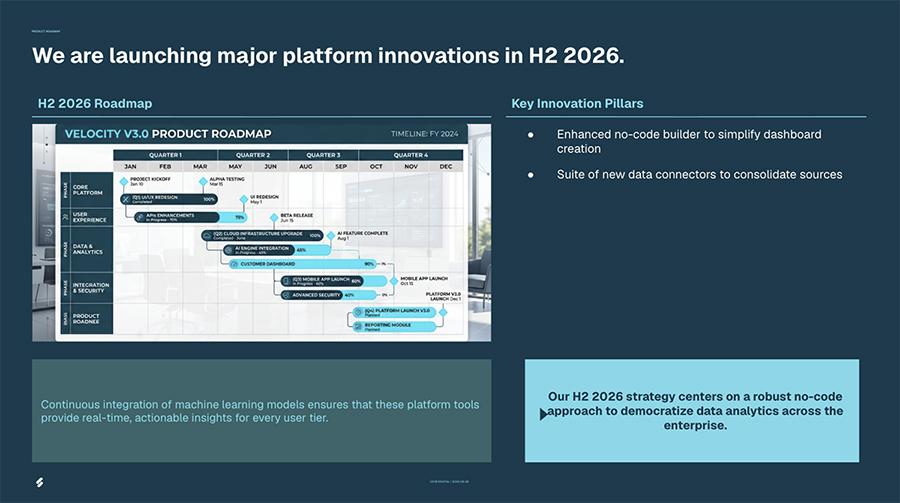
Task: Click the icon on Platform Launch V3.0 bar
Action: [358, 312]
